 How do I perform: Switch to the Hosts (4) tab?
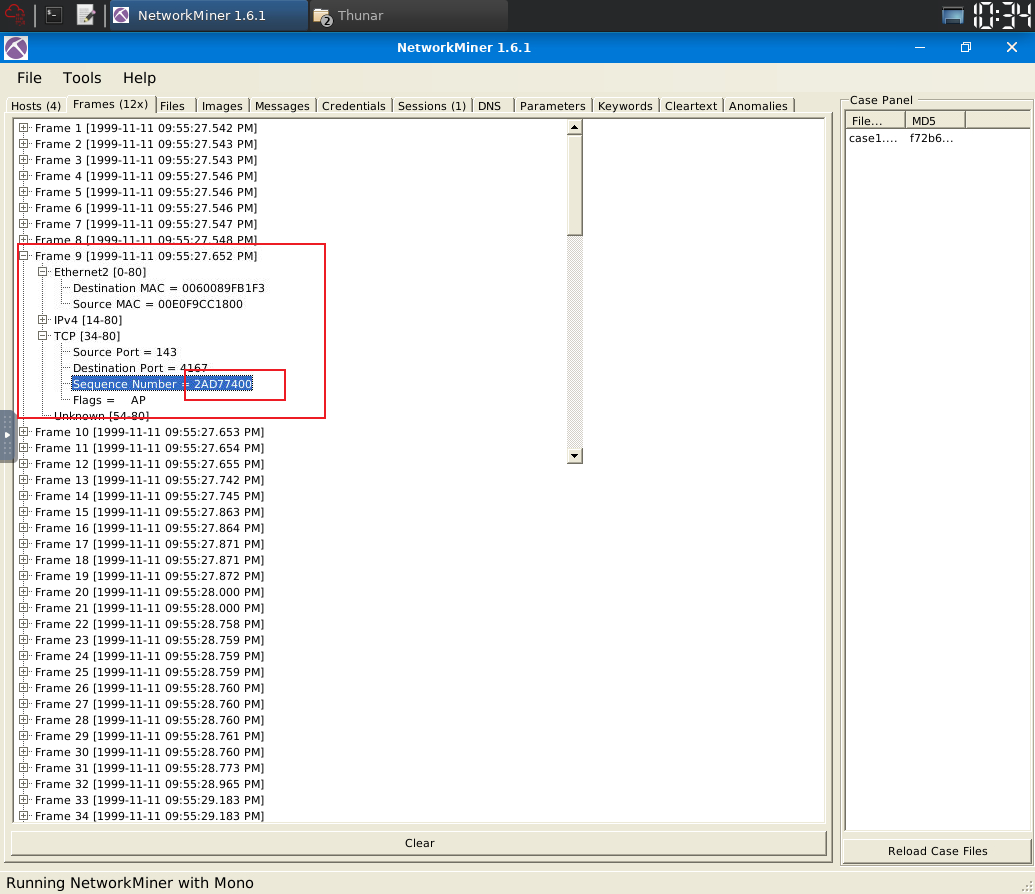tap(36, 106)
